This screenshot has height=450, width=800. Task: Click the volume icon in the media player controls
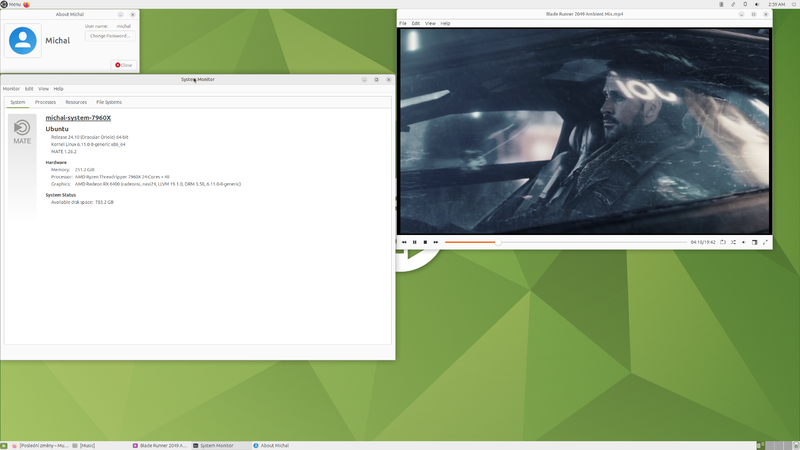click(744, 242)
